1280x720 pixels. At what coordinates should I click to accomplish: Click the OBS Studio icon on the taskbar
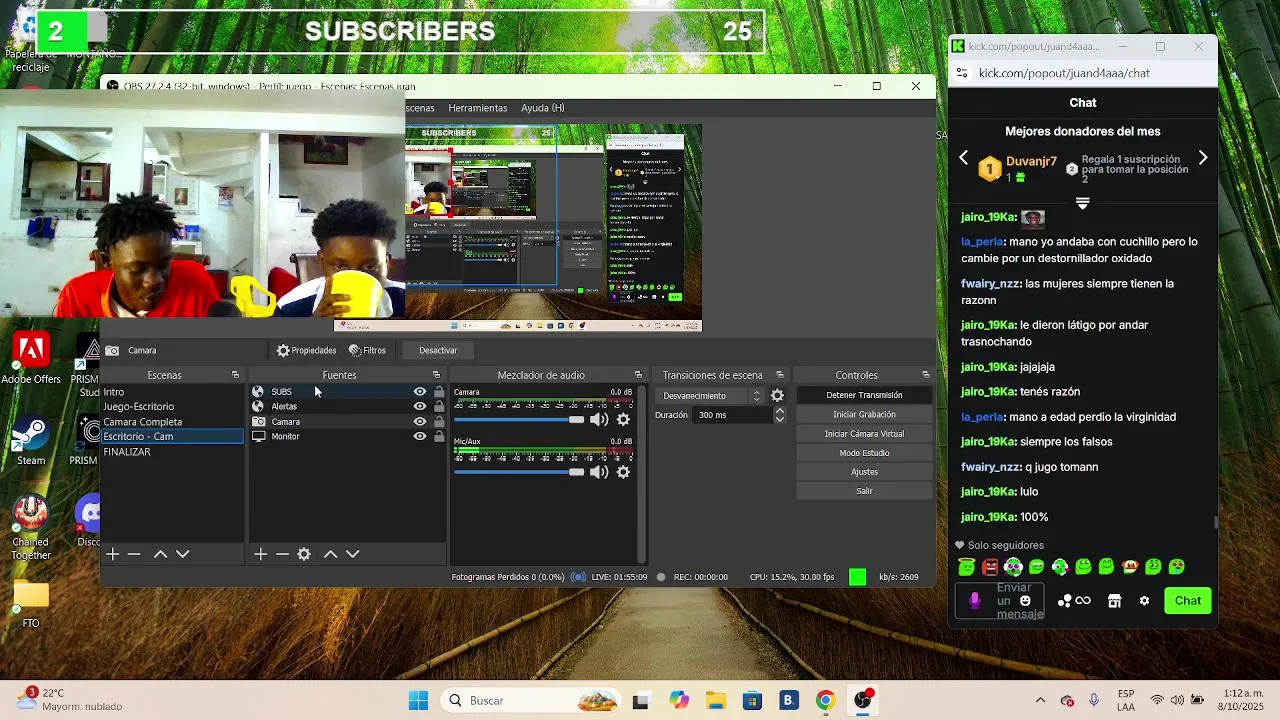[863, 700]
